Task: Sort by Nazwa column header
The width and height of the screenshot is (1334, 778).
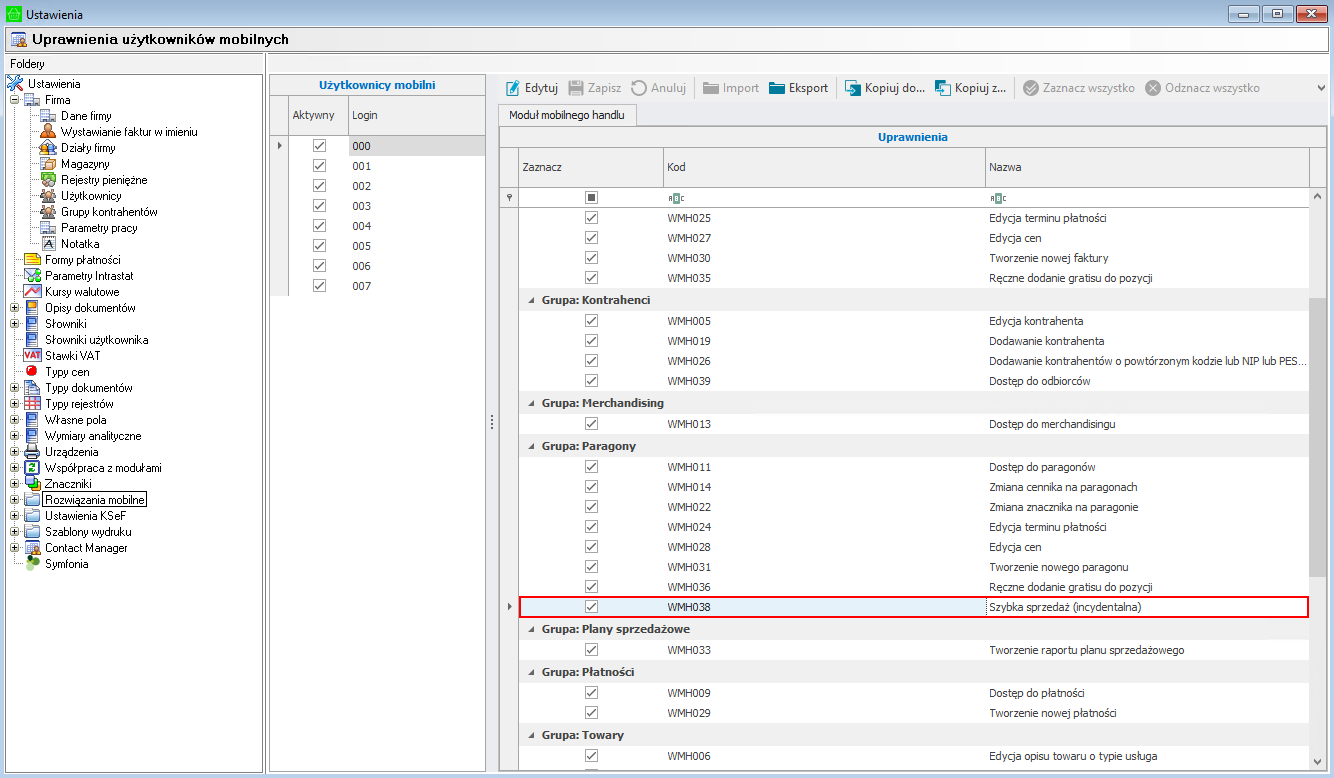Action: point(1147,167)
